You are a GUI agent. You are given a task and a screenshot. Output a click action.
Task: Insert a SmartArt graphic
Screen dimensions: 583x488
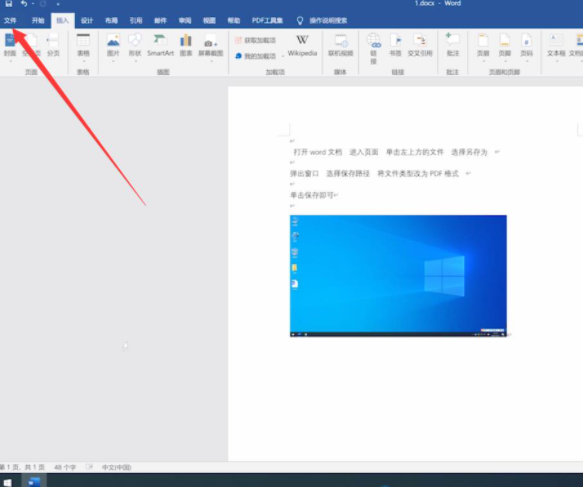(x=160, y=45)
